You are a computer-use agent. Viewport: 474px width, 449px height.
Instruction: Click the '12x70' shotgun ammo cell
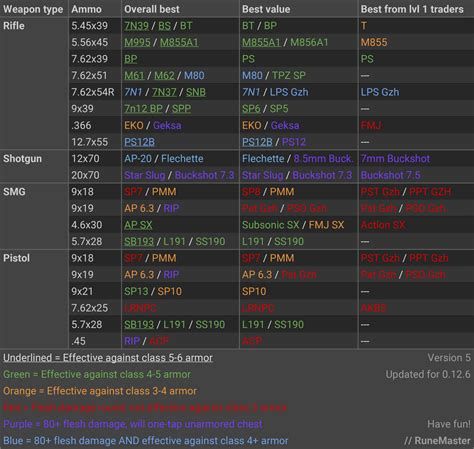click(85, 158)
